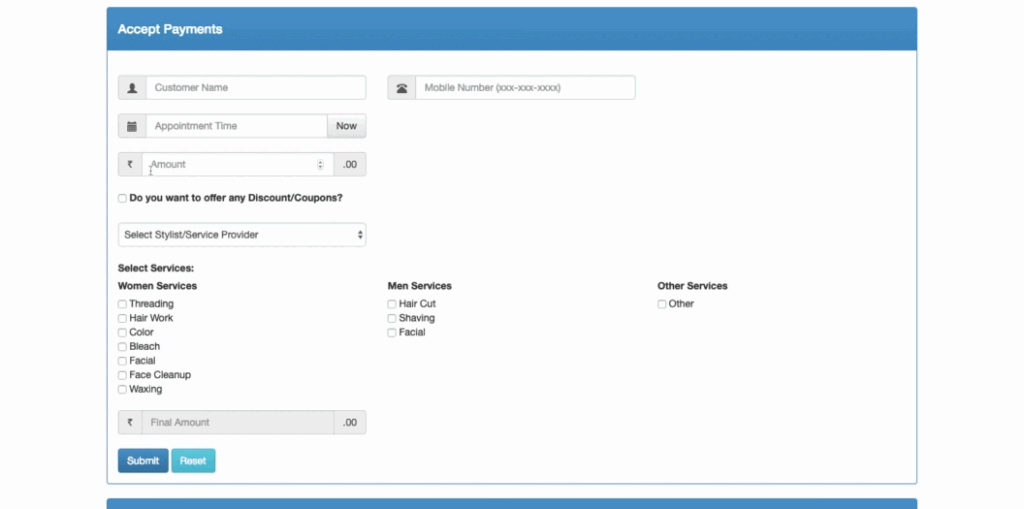
Task: Click the rupee icon beside Amount field
Action: [130, 165]
